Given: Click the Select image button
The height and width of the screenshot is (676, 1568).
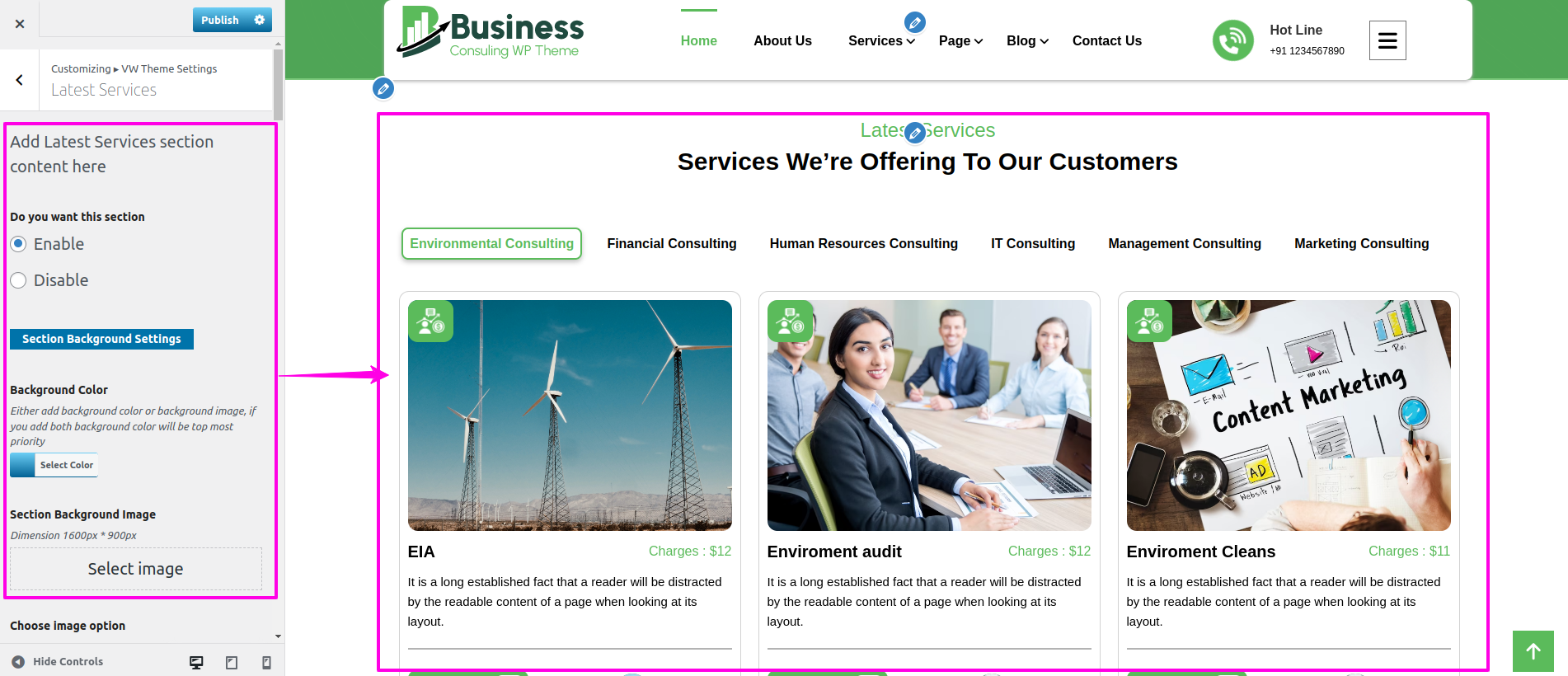Looking at the screenshot, I should [x=136, y=569].
